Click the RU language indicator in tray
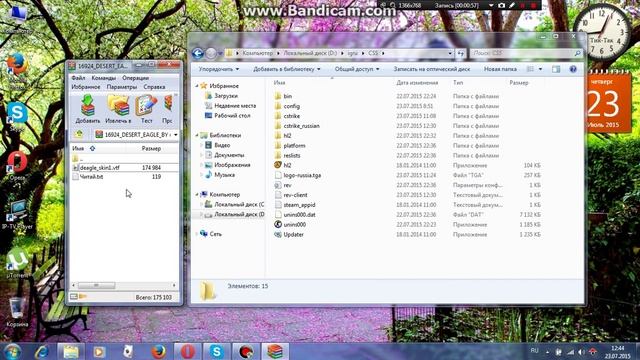 point(534,351)
